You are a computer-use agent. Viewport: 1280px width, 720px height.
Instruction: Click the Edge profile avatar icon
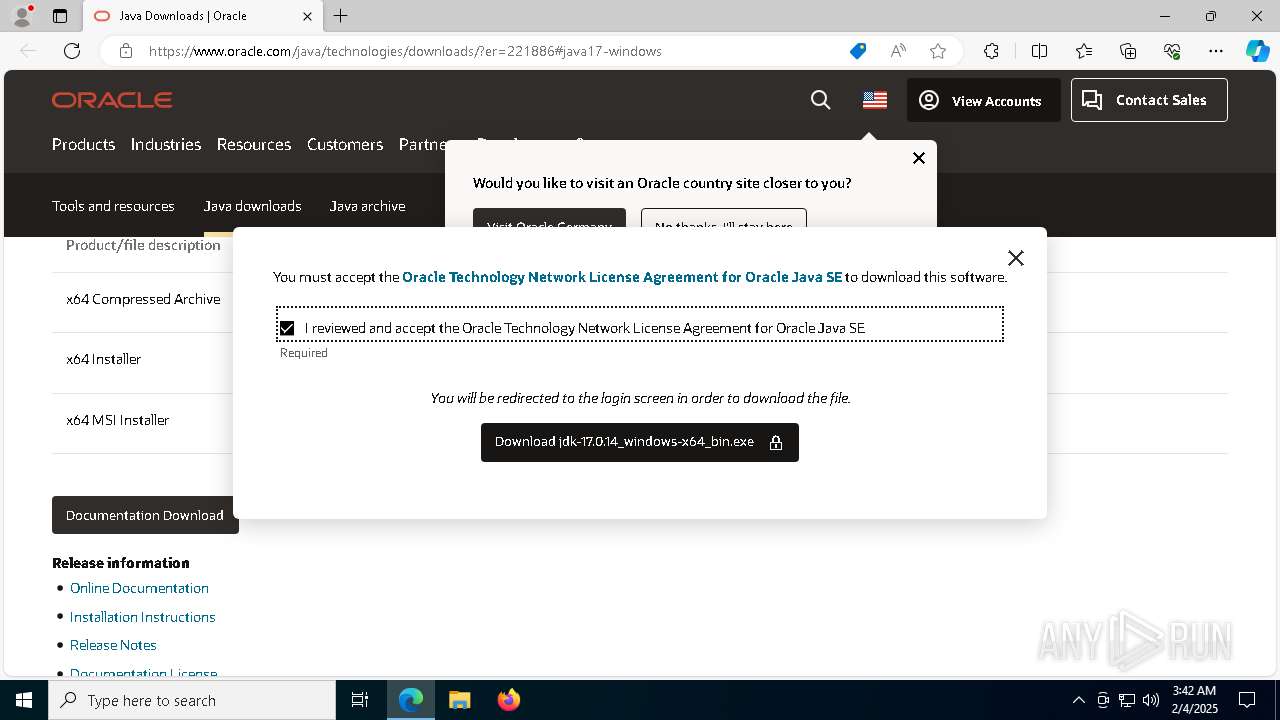click(21, 15)
